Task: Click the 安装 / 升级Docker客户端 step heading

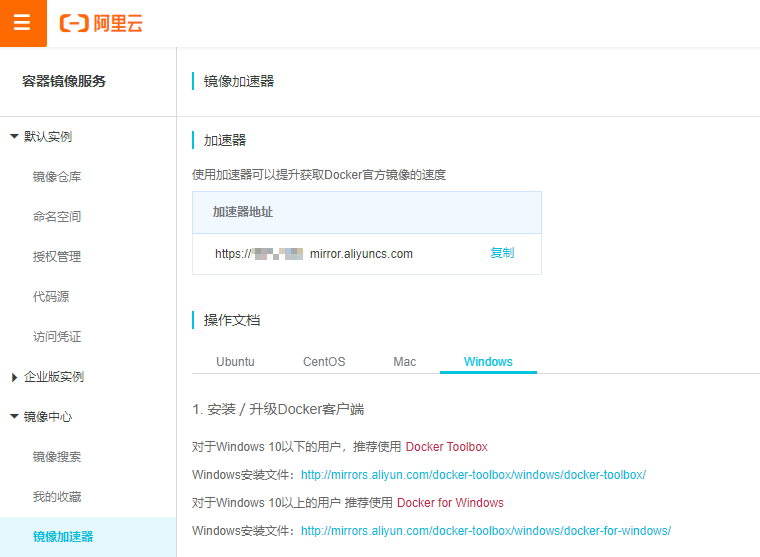Action: pos(278,410)
